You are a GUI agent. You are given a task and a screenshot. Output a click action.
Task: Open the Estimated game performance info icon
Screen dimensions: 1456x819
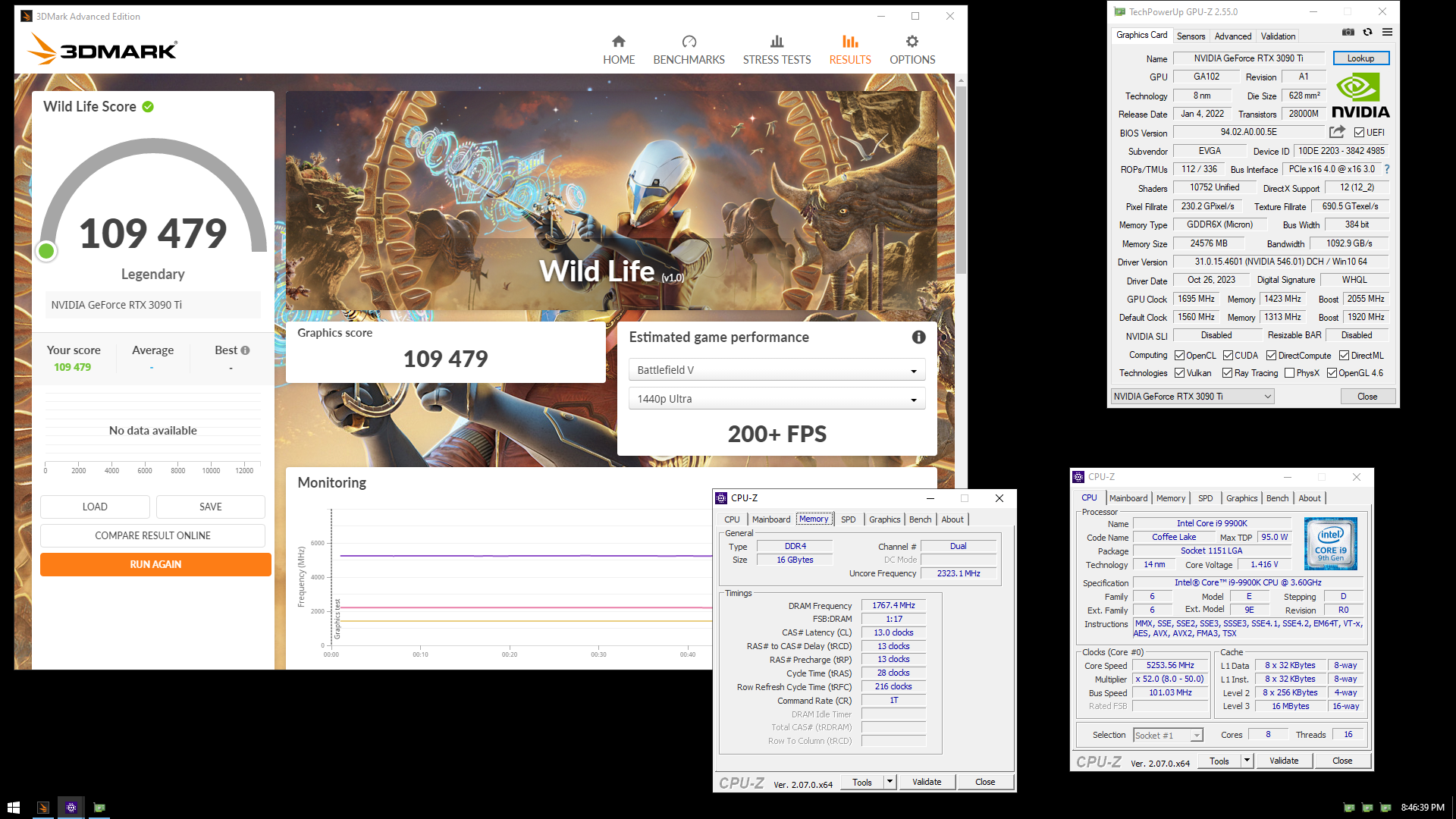(x=918, y=337)
